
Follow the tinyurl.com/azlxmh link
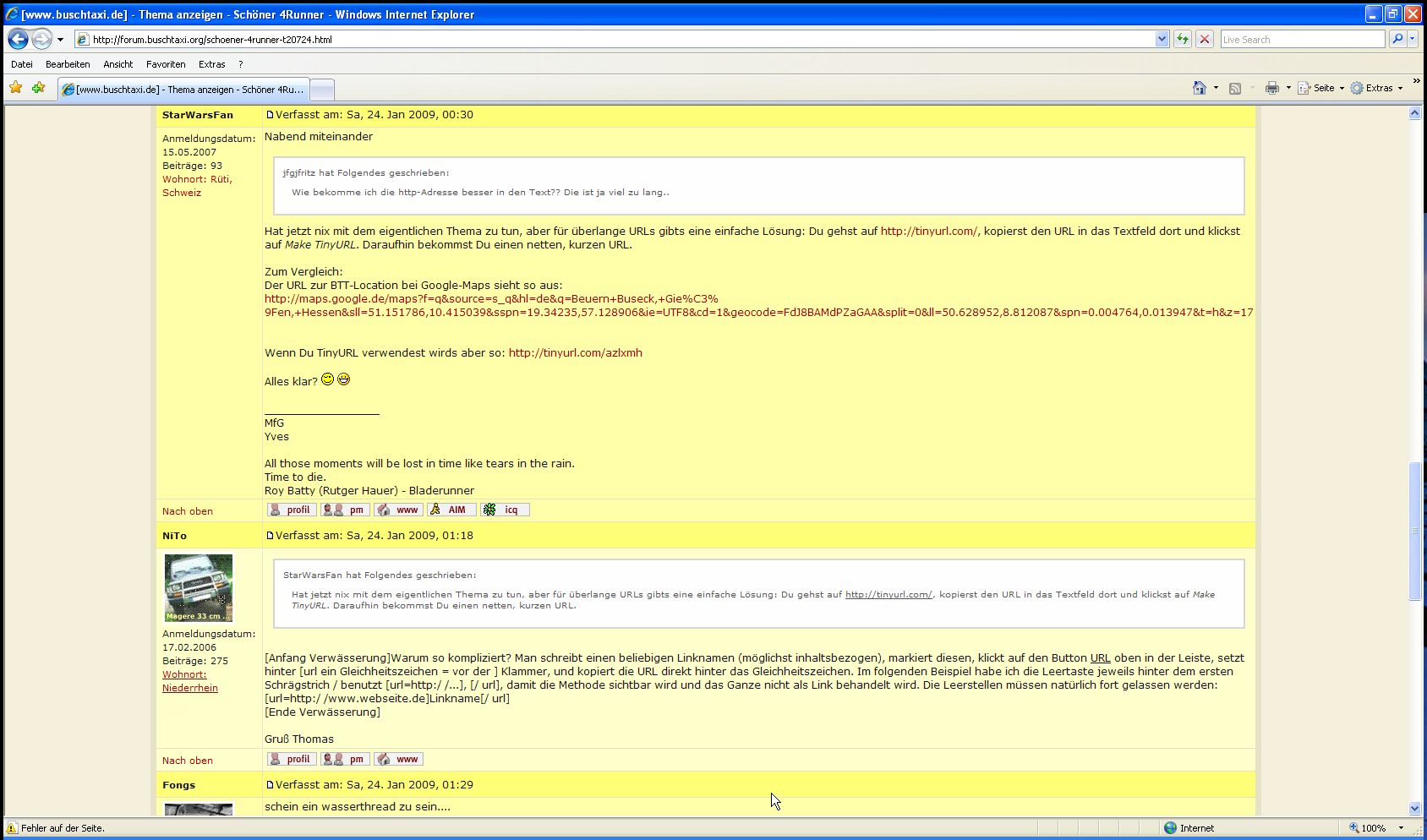tap(575, 353)
